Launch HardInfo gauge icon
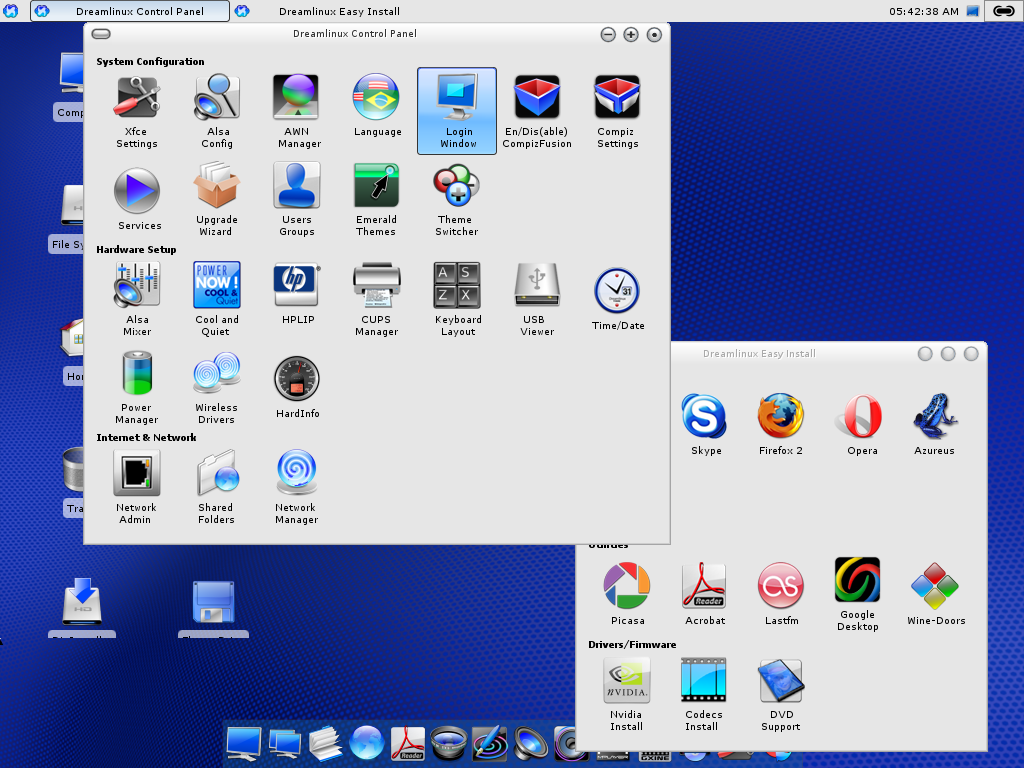1024x768 pixels. coord(297,387)
